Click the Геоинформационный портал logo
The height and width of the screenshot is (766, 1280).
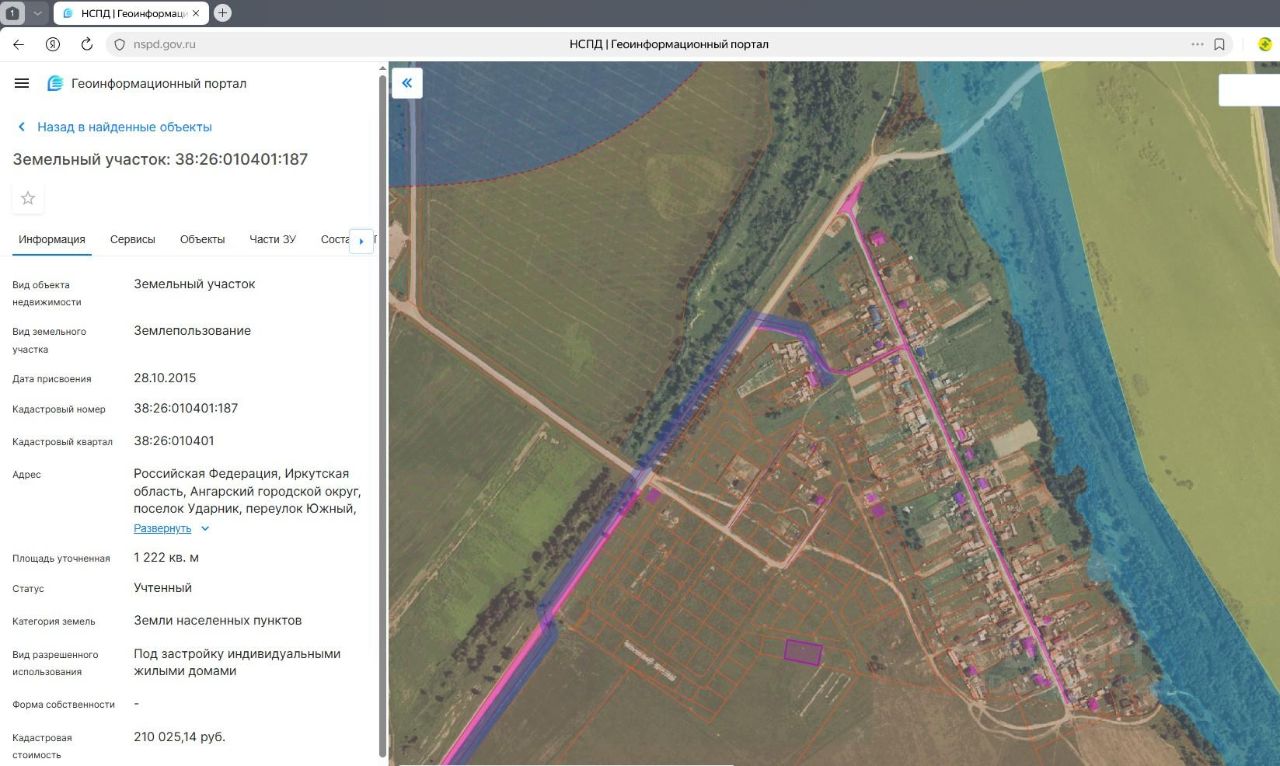coord(56,83)
